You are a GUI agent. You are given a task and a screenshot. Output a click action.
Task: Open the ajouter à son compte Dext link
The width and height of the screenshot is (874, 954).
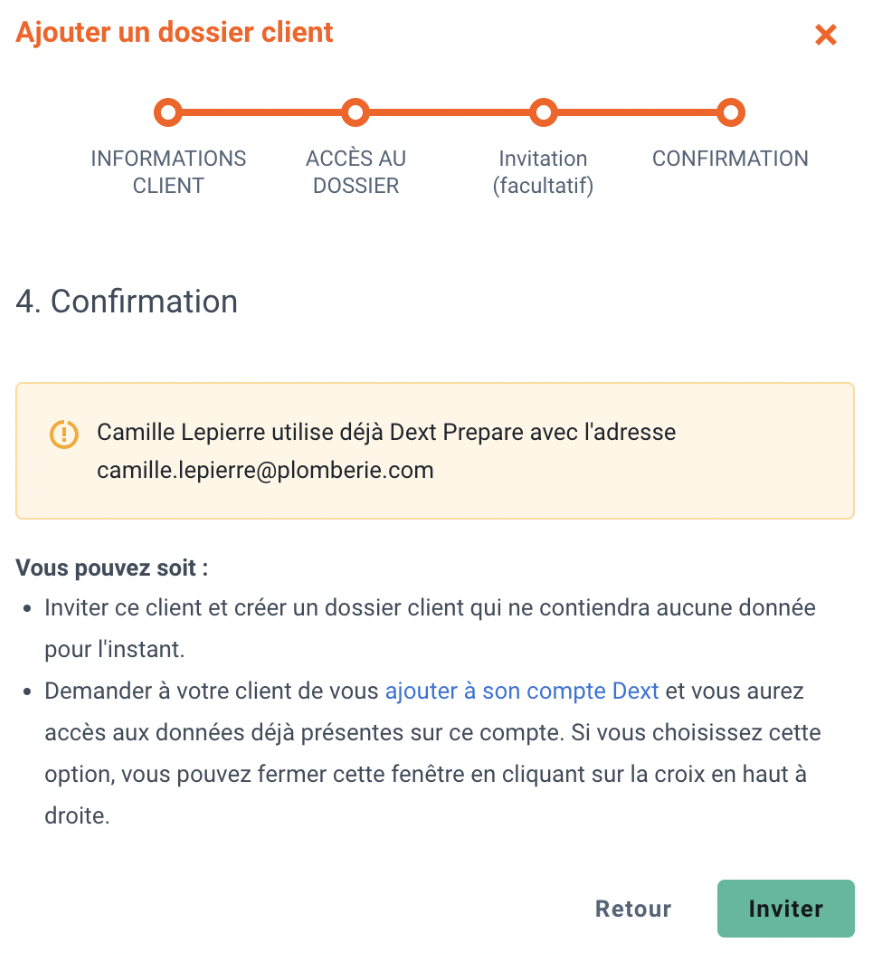522,691
